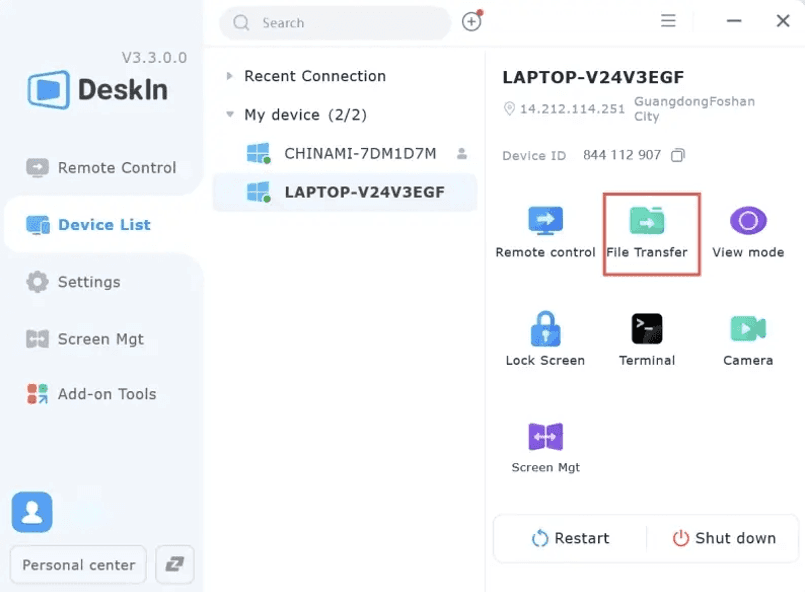Click the Search input field
Screen dimensions: 805x592
coord(335,23)
